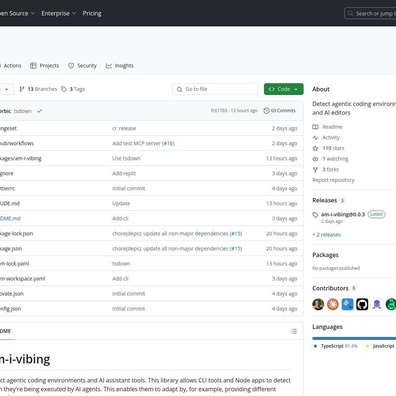Screen dimensions: 396x396
Task: Open the renovate.json file row
Action: [12, 294]
